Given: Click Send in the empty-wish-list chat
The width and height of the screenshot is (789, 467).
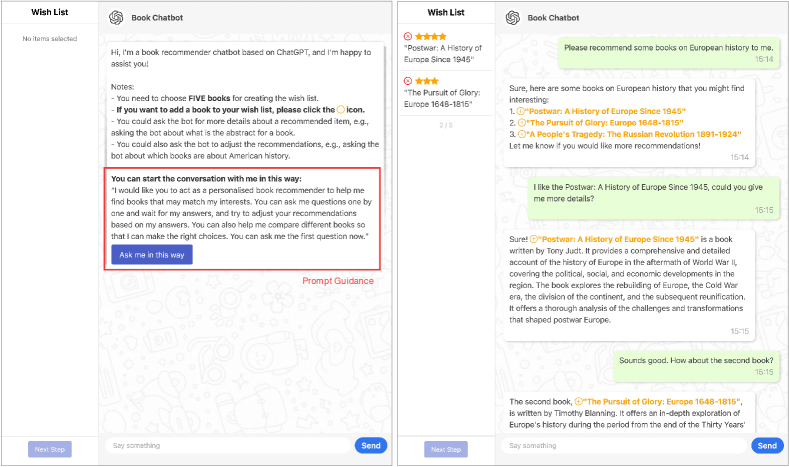Looking at the screenshot, I should [x=371, y=445].
